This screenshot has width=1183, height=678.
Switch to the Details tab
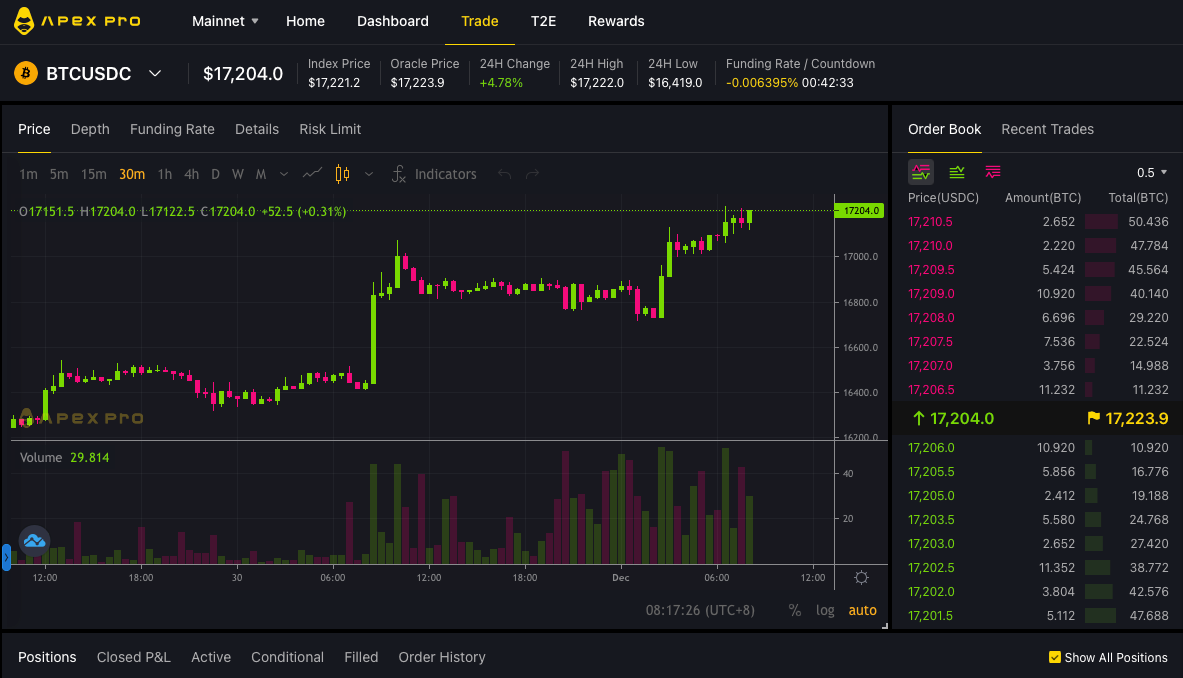(257, 129)
